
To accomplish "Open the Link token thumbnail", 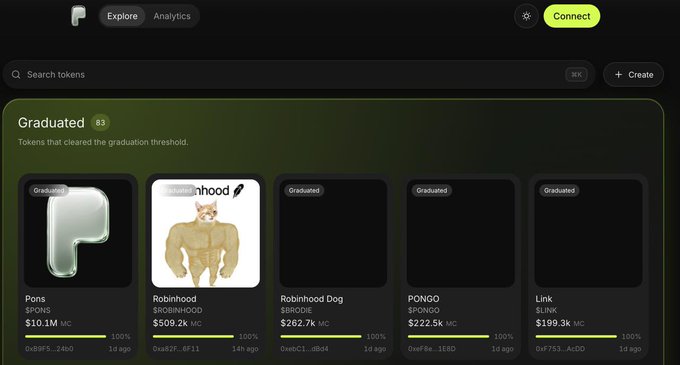I will pyautogui.click(x=588, y=233).
